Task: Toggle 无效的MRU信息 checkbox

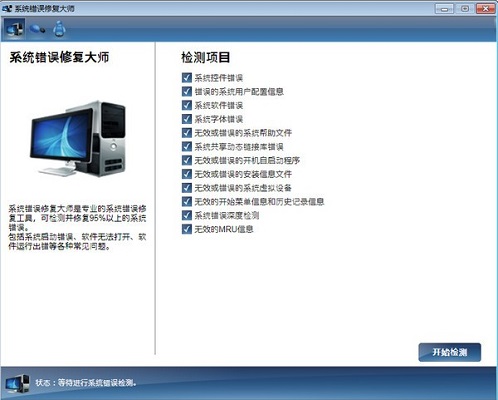Action: [x=187, y=229]
